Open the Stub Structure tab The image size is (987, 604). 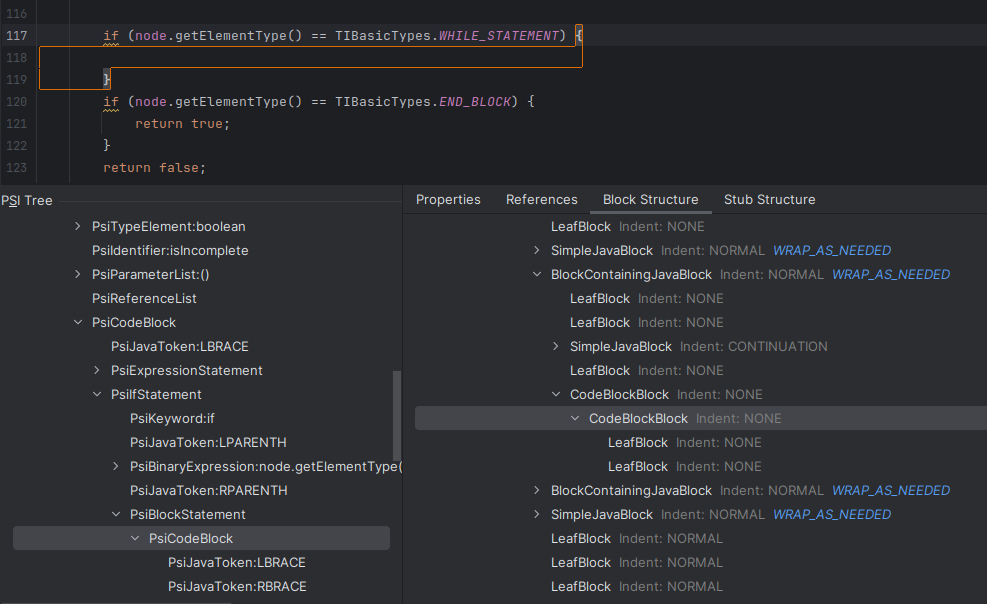[x=769, y=199]
